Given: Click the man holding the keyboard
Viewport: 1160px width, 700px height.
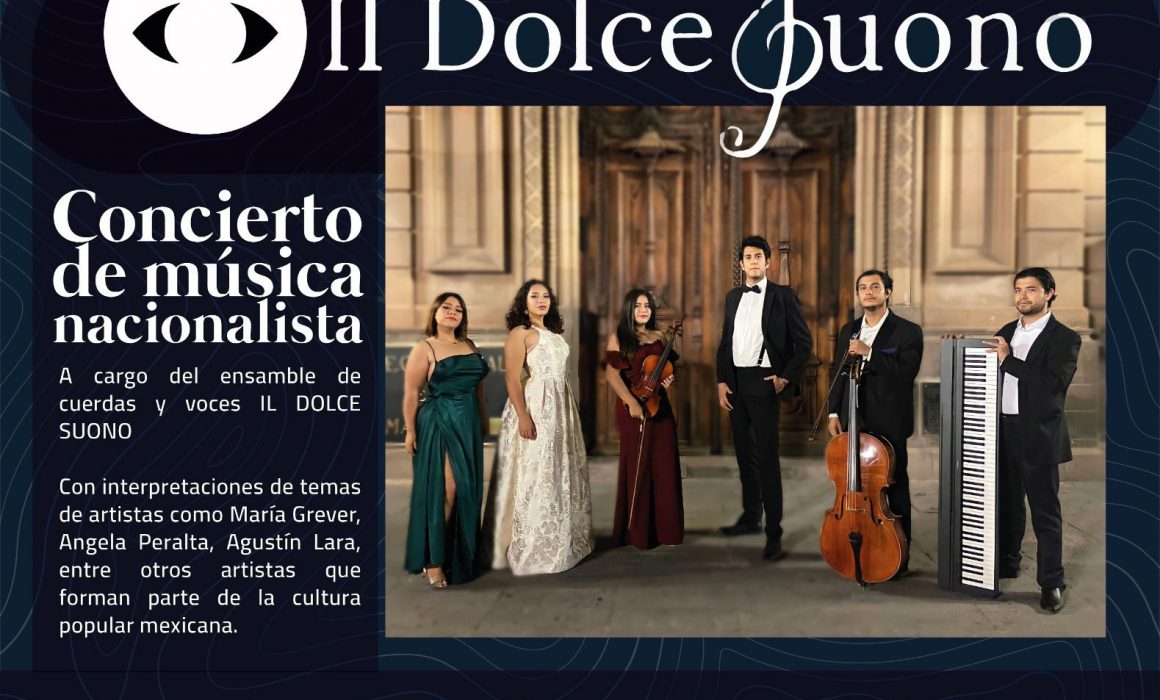Looking at the screenshot, I should (x=1036, y=438).
